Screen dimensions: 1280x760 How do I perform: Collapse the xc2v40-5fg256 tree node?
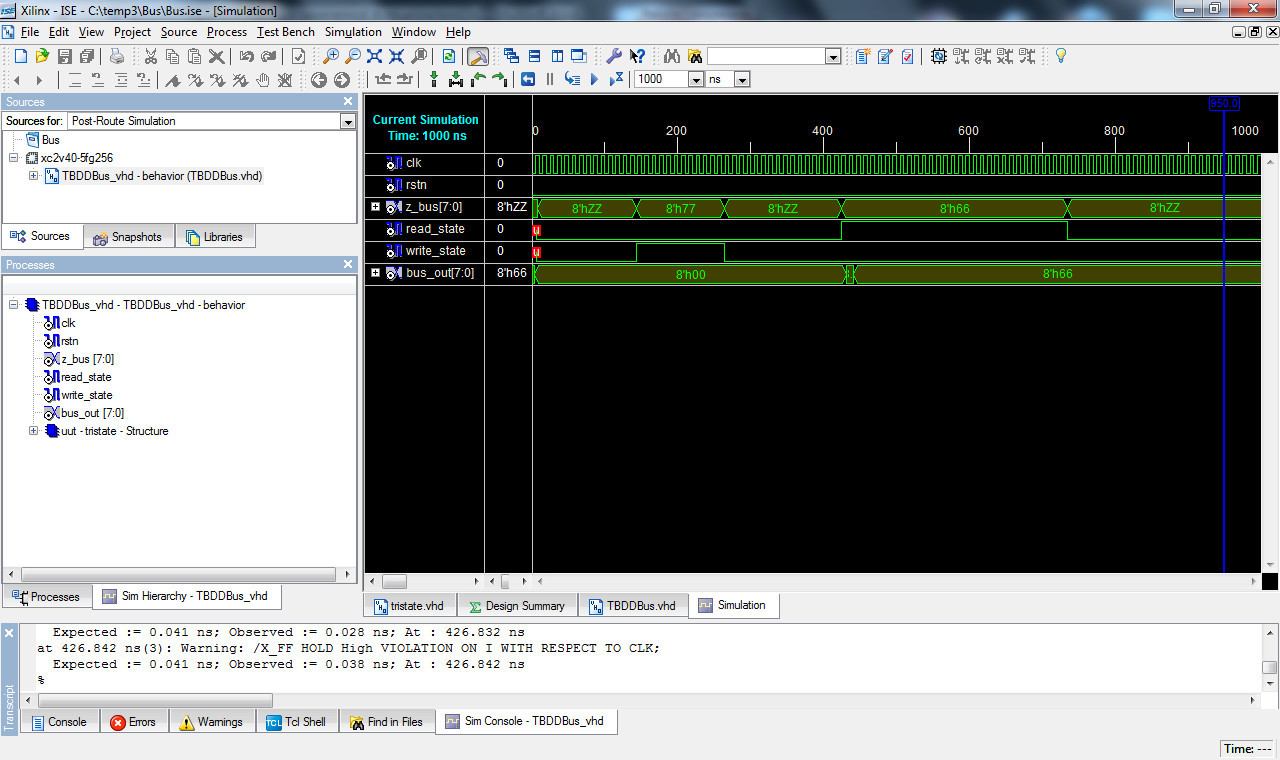point(15,158)
